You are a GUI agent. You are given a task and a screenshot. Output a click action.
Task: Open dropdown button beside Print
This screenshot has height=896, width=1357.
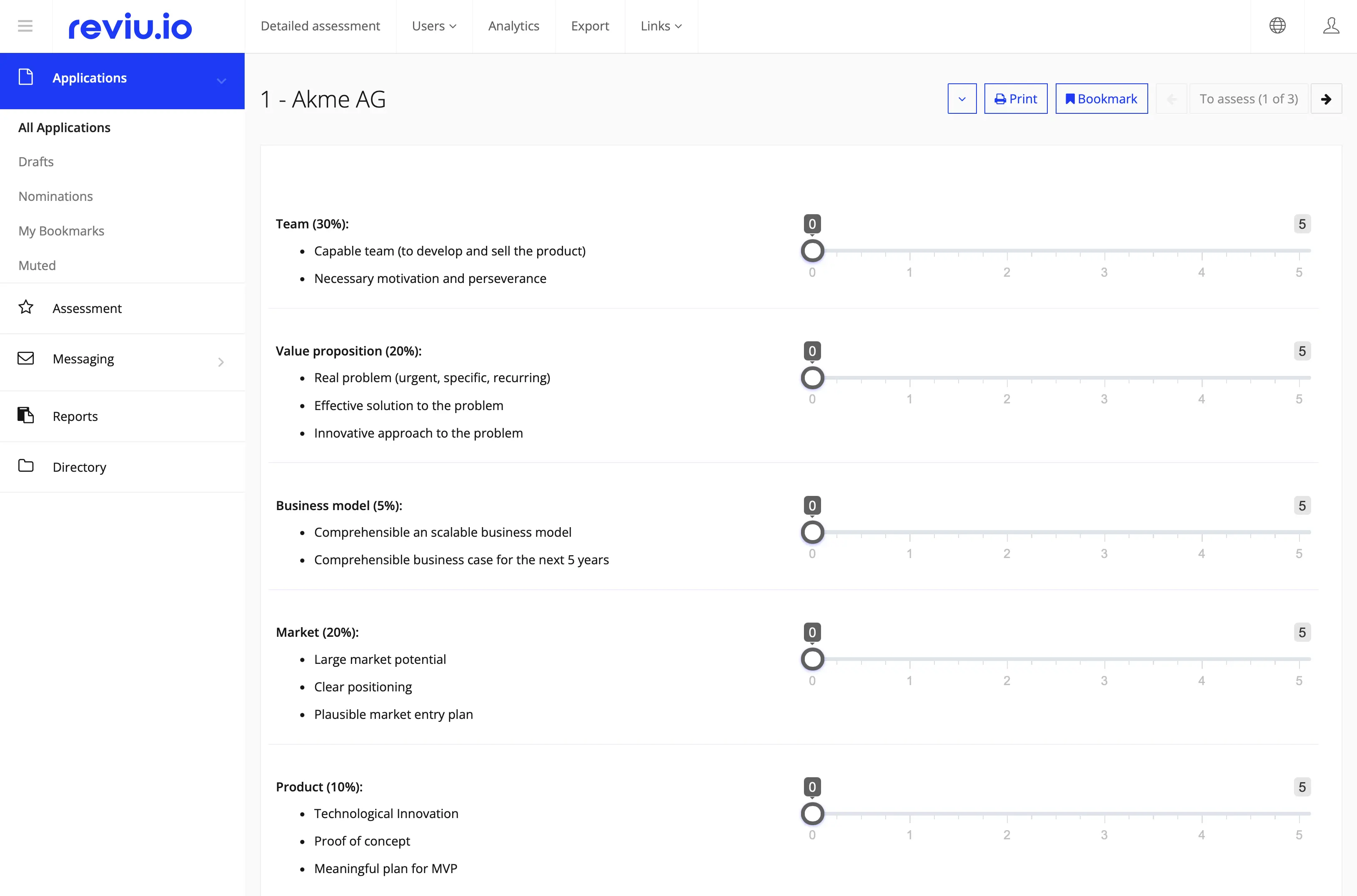coord(961,99)
